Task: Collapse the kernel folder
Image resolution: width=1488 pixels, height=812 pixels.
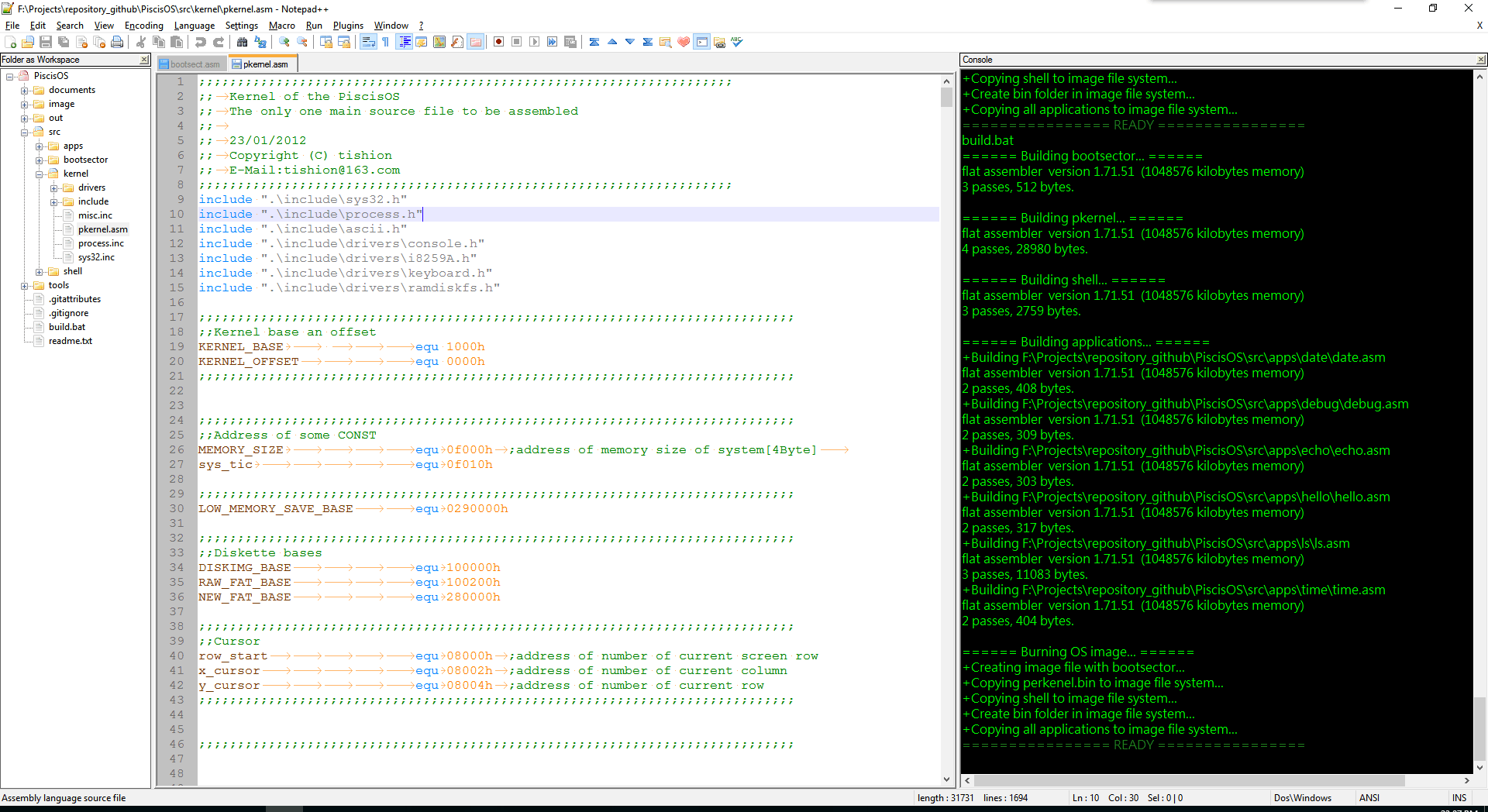Action: pos(39,174)
